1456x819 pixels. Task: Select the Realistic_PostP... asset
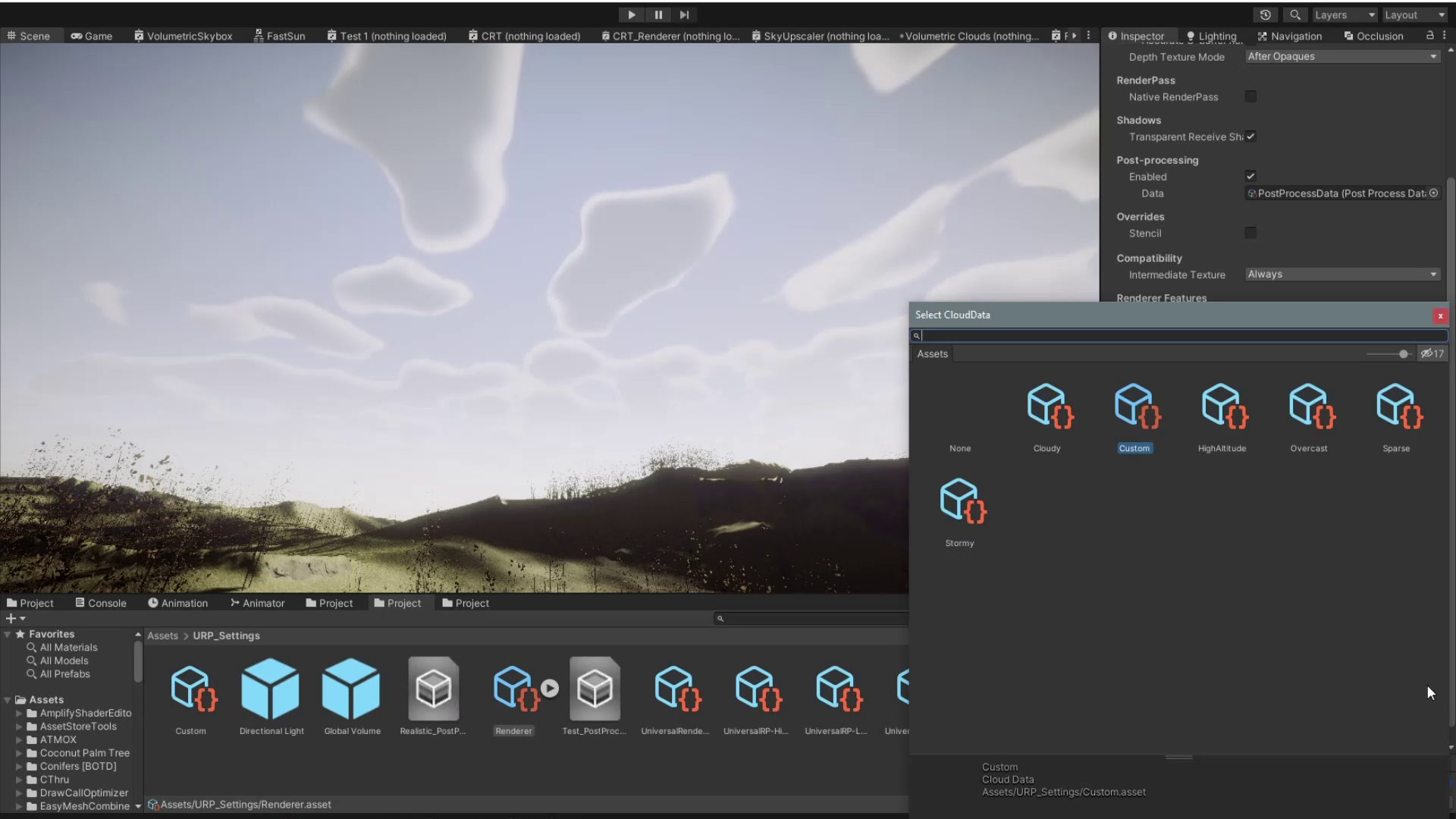433,696
